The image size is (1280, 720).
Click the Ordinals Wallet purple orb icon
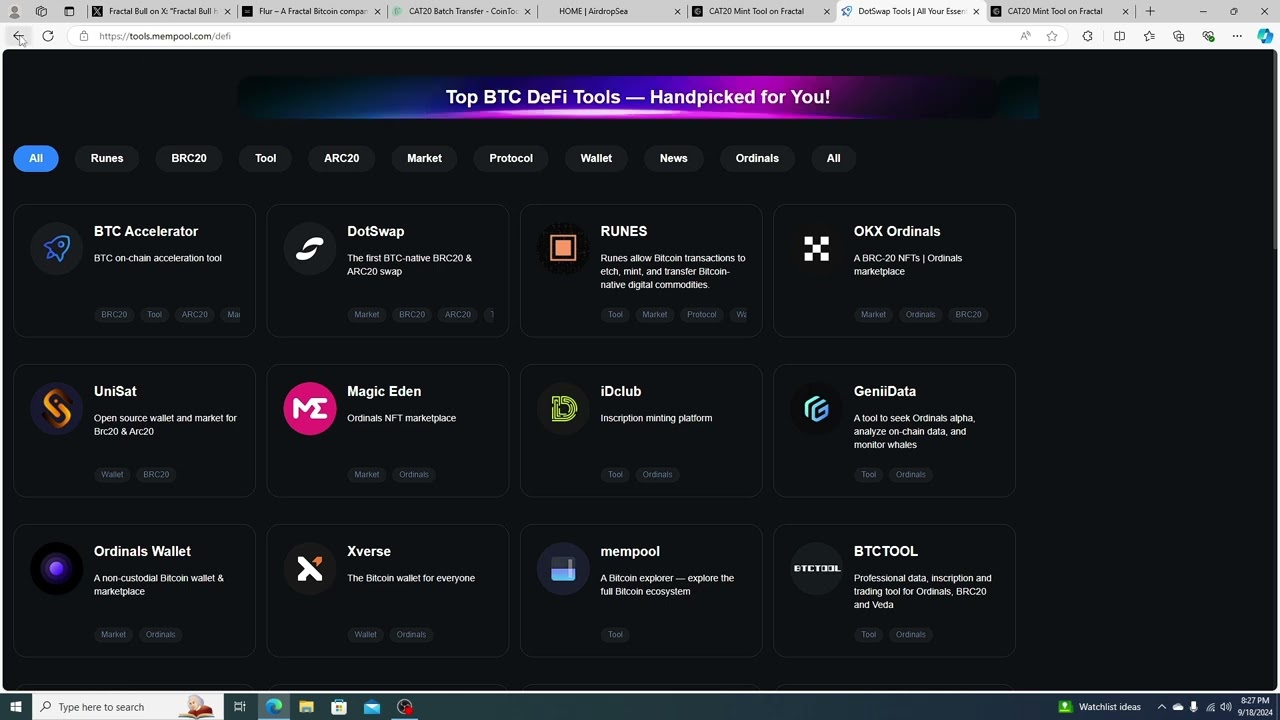[57, 569]
